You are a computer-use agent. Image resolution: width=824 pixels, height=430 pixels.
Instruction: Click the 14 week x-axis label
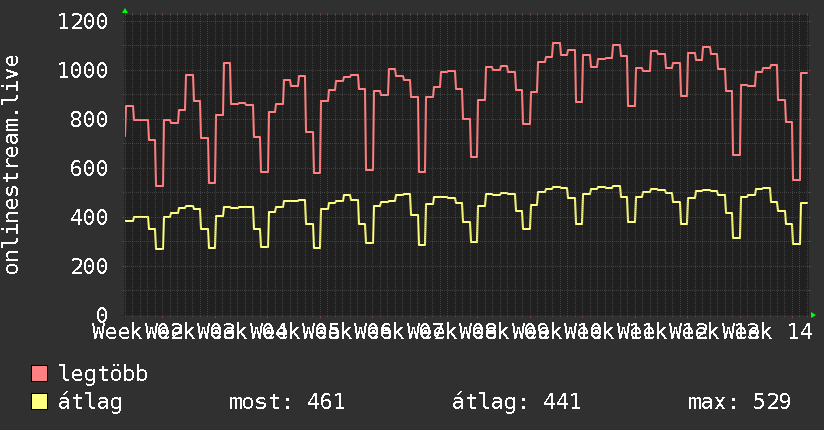tap(800, 332)
